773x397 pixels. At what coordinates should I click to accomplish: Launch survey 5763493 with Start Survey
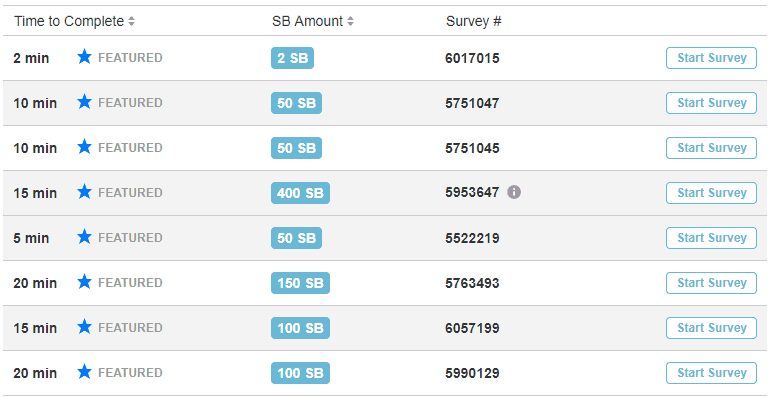point(711,283)
